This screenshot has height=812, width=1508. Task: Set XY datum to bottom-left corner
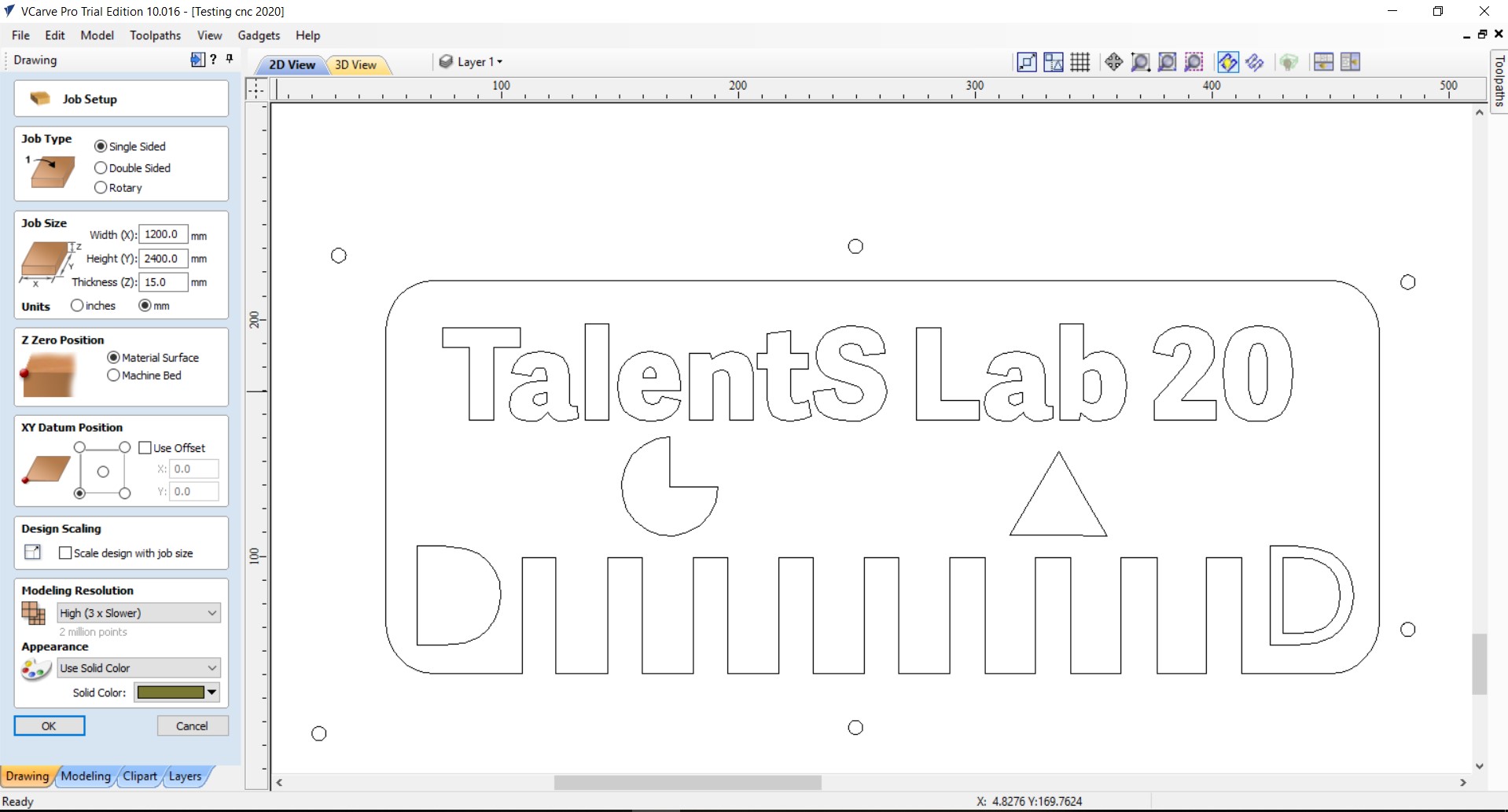pos(79,493)
